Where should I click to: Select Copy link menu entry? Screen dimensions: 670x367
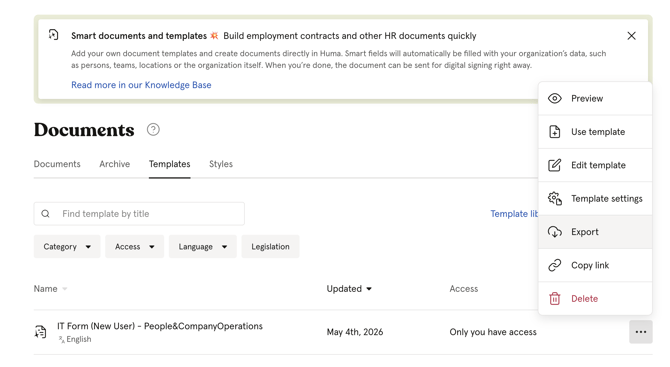point(595,265)
